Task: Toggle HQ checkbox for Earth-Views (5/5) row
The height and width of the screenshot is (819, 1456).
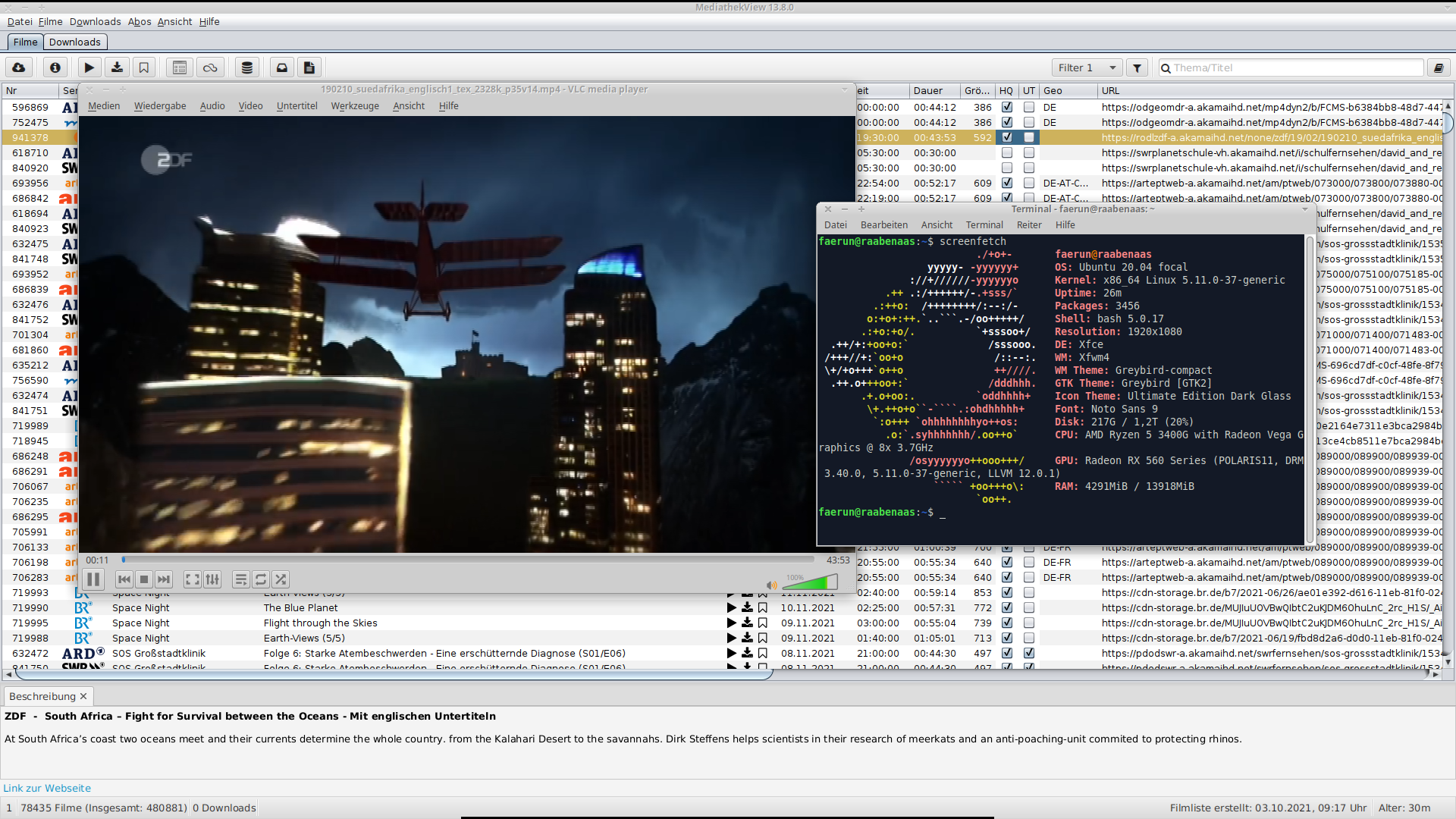Action: [x=1007, y=638]
